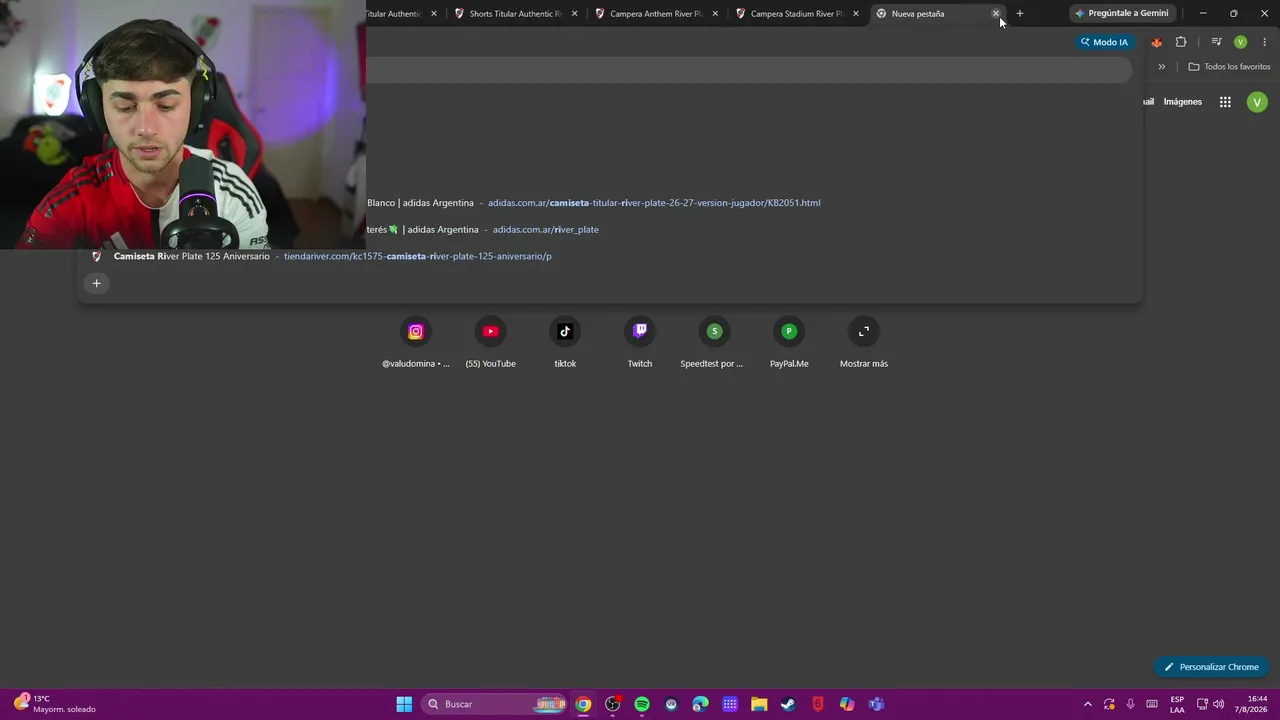Open the Windows Start menu
Viewport: 1280px width, 720px height.
(404, 704)
